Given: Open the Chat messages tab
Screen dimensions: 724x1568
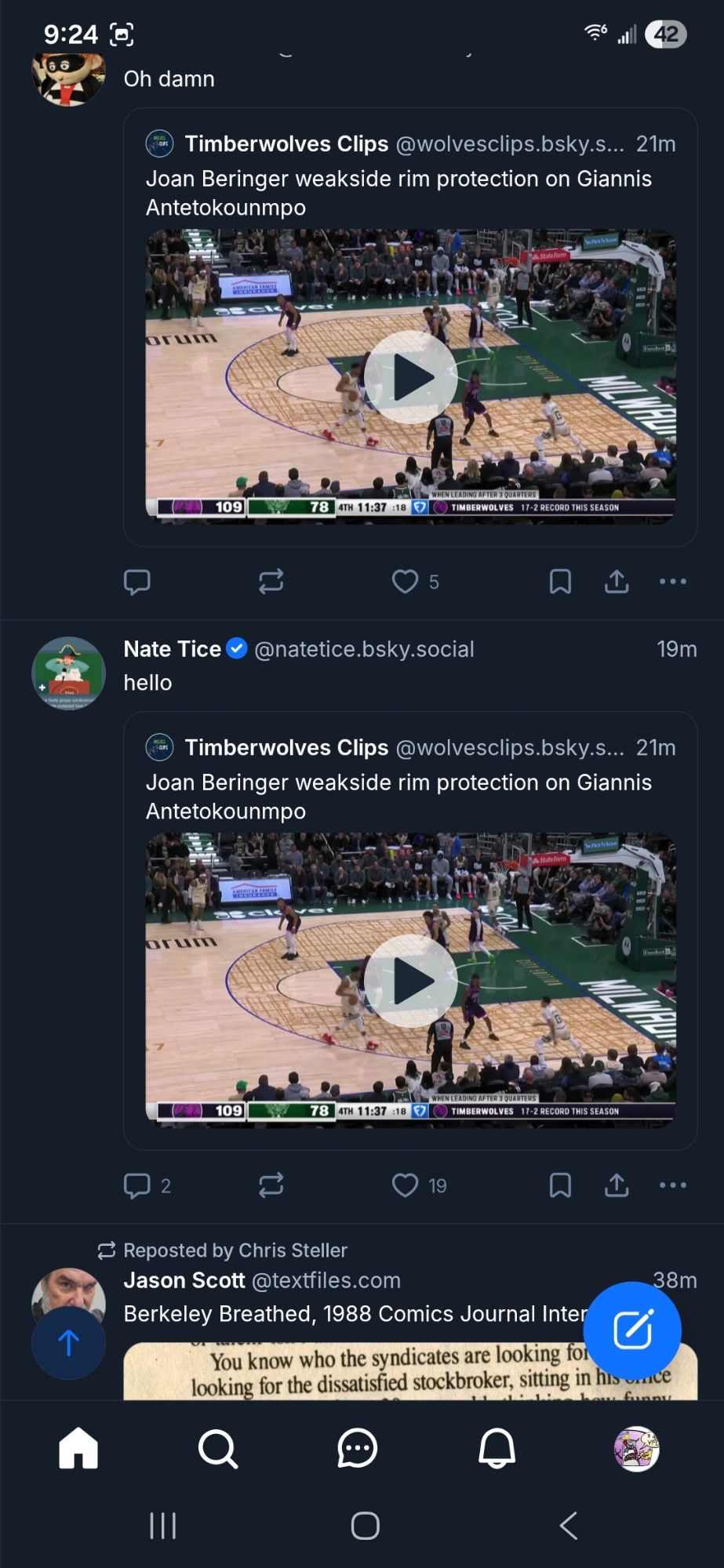Looking at the screenshot, I should click(x=358, y=1447).
